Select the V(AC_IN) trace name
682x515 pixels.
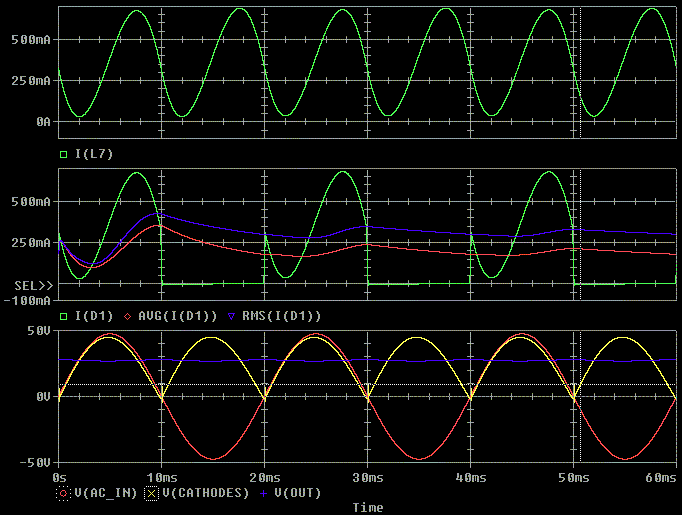[x=101, y=493]
